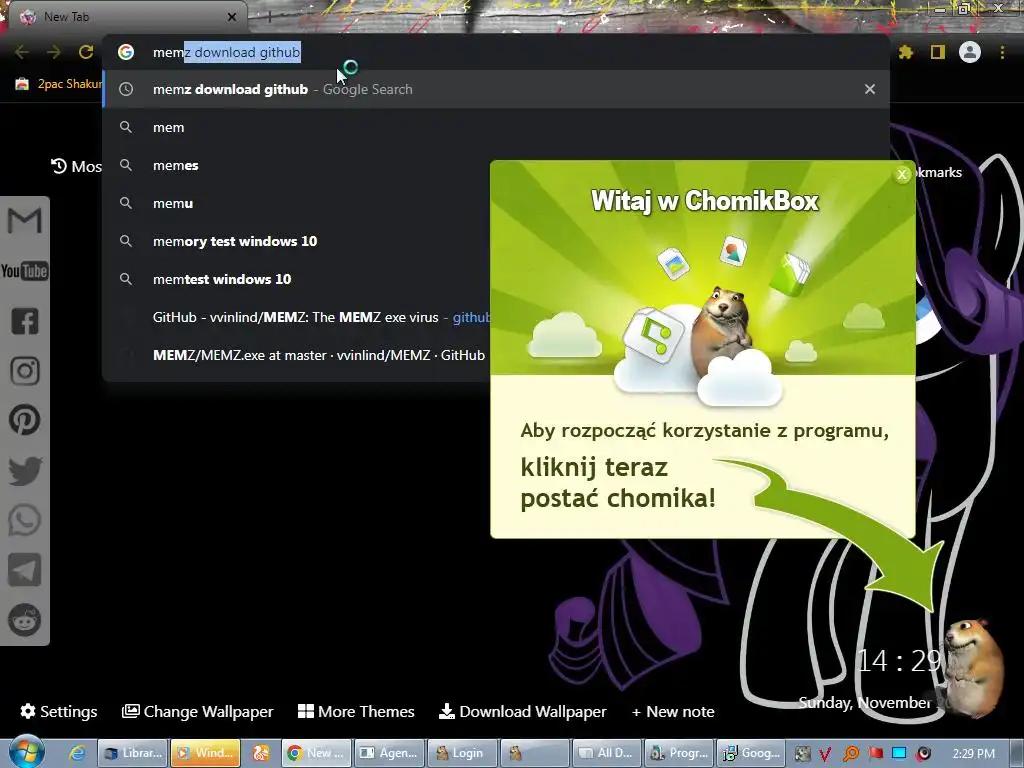Open the 2pac Shakur bookmark
This screenshot has height=768, width=1024.
tap(60, 84)
